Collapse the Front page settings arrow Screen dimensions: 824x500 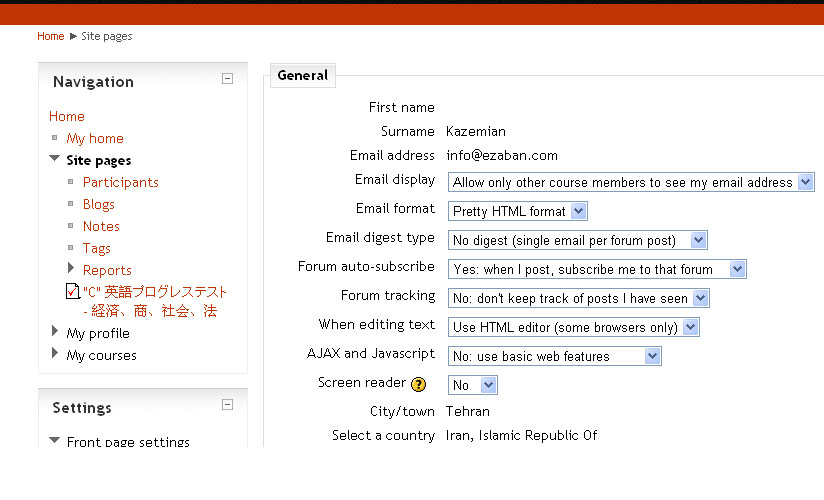click(54, 442)
